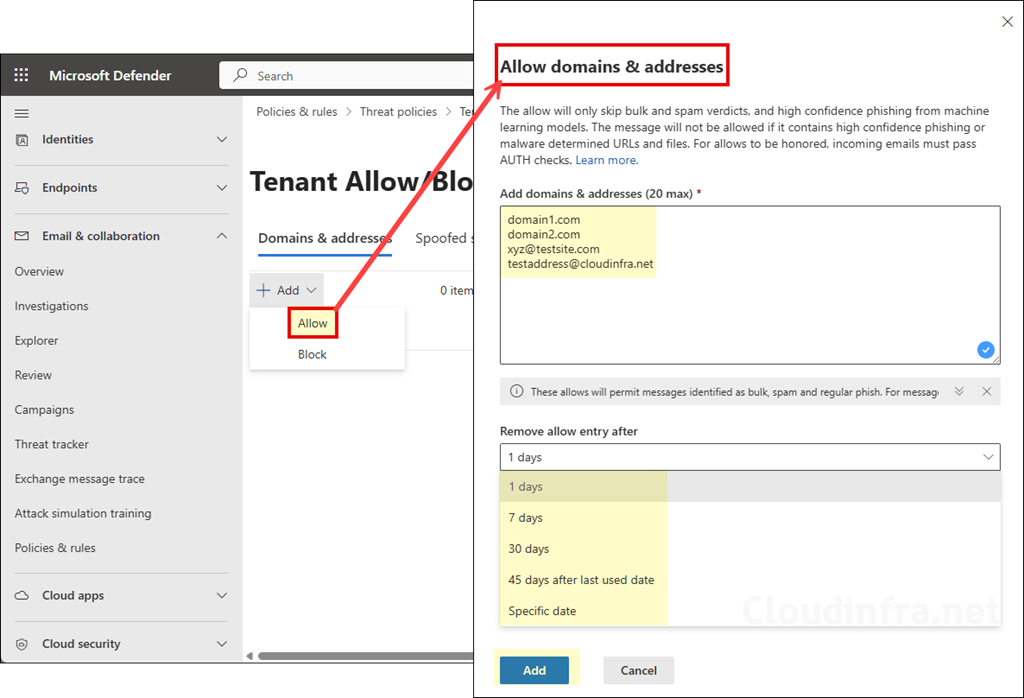Screen dimensions: 1024x698
Task: Click the Email & collaboration sidebar icon
Action: point(22,235)
